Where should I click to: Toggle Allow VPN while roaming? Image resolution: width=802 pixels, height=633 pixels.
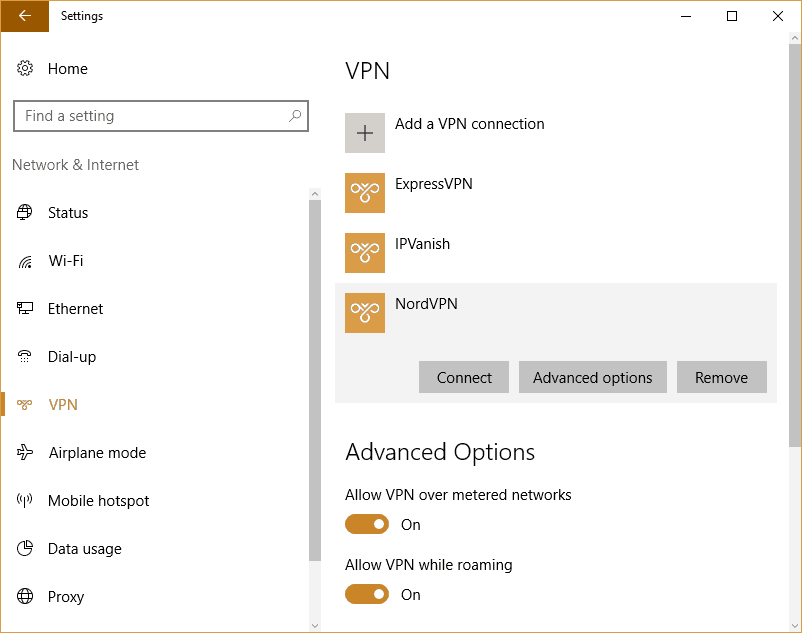[x=367, y=594]
